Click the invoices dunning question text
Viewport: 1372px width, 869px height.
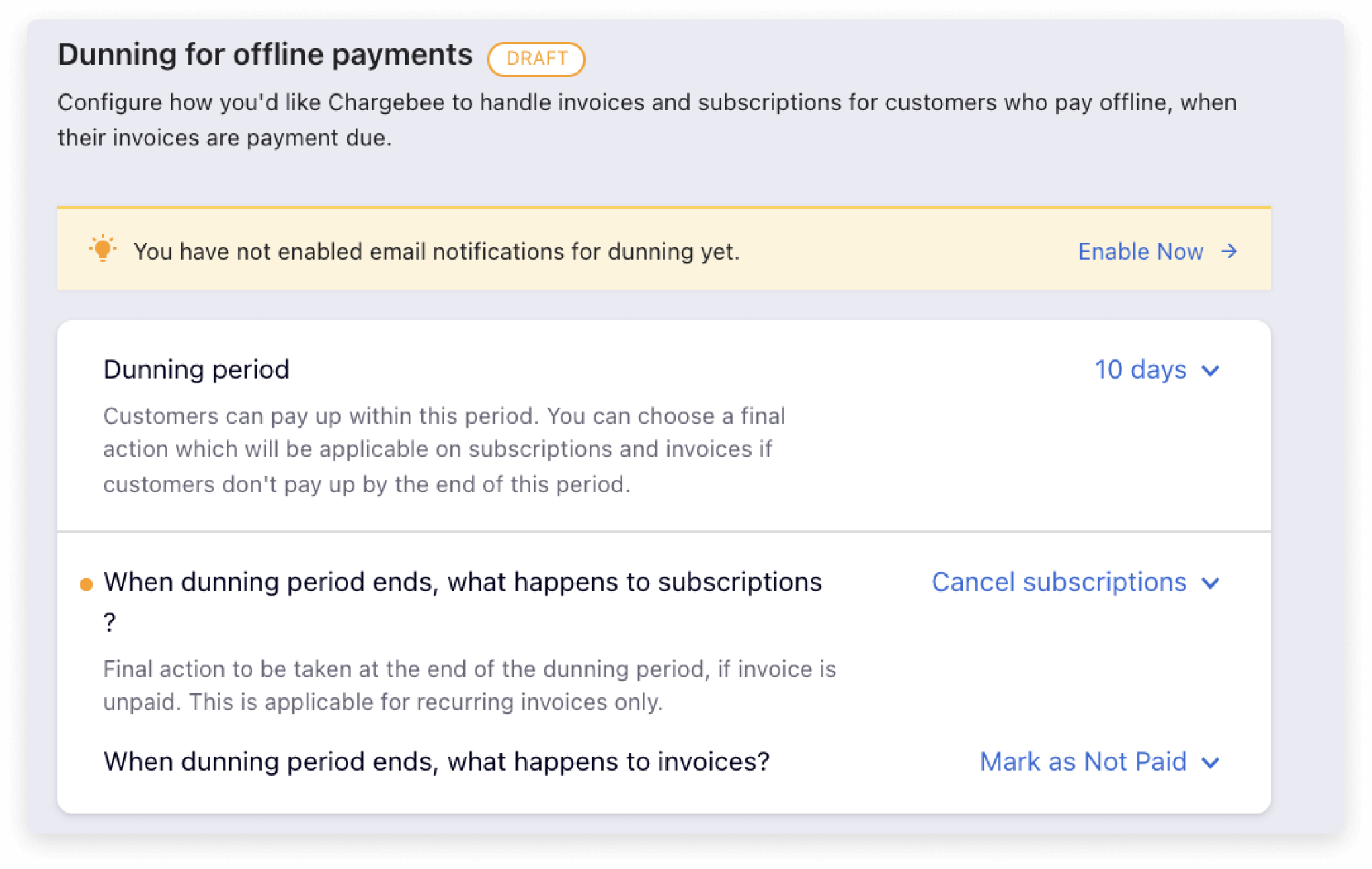point(437,761)
